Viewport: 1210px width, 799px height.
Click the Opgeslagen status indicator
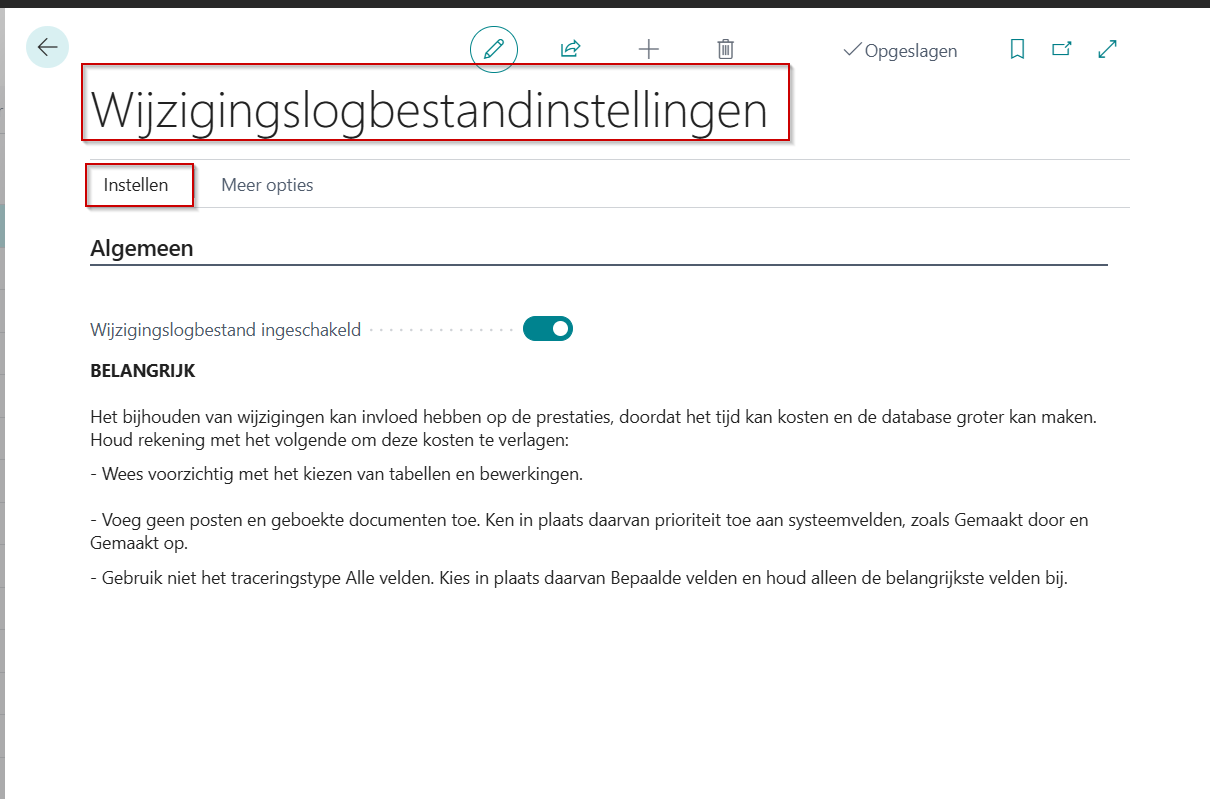[900, 51]
